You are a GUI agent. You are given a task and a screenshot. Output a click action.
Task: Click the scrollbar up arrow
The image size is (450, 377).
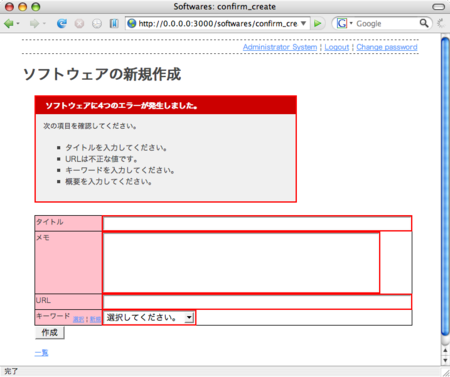445,351
